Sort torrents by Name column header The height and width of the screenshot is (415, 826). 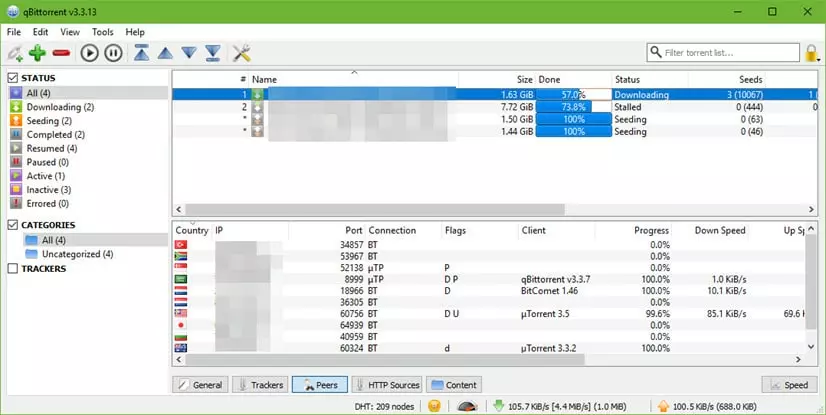[353, 80]
